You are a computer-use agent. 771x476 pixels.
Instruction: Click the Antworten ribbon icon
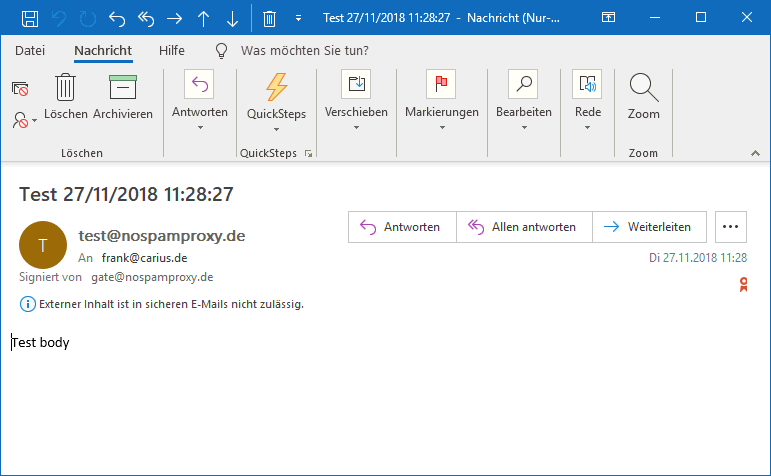(x=199, y=84)
